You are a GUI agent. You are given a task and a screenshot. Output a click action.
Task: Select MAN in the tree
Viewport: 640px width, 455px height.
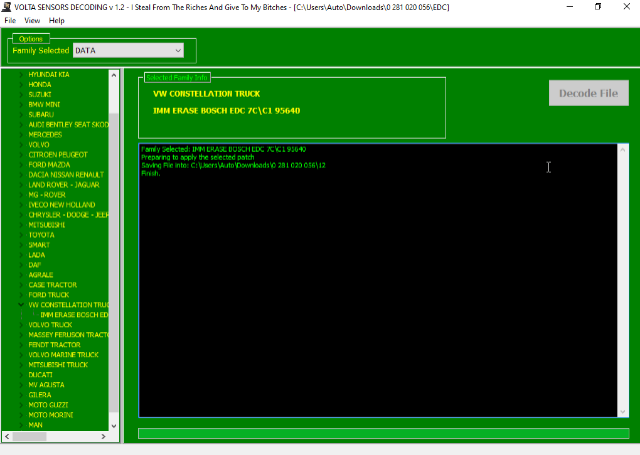tap(35, 425)
